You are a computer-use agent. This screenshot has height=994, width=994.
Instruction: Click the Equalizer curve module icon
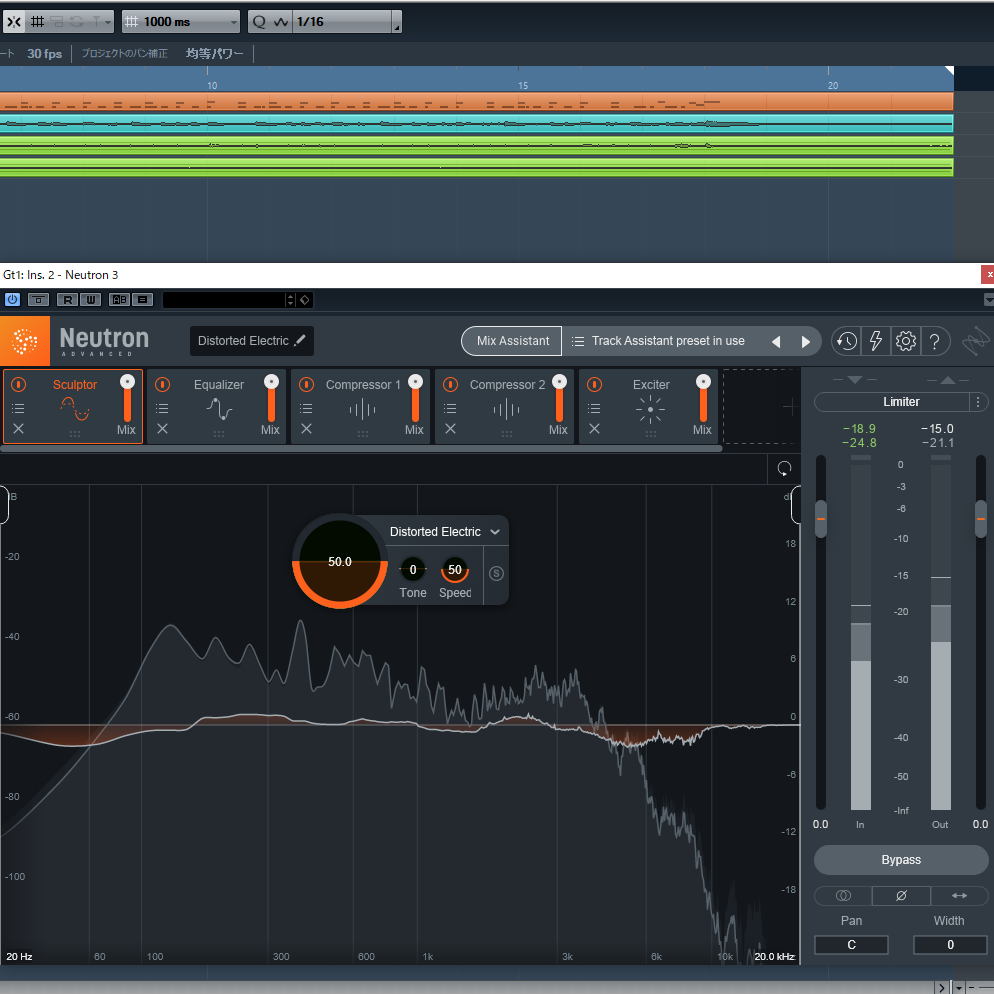coord(219,409)
